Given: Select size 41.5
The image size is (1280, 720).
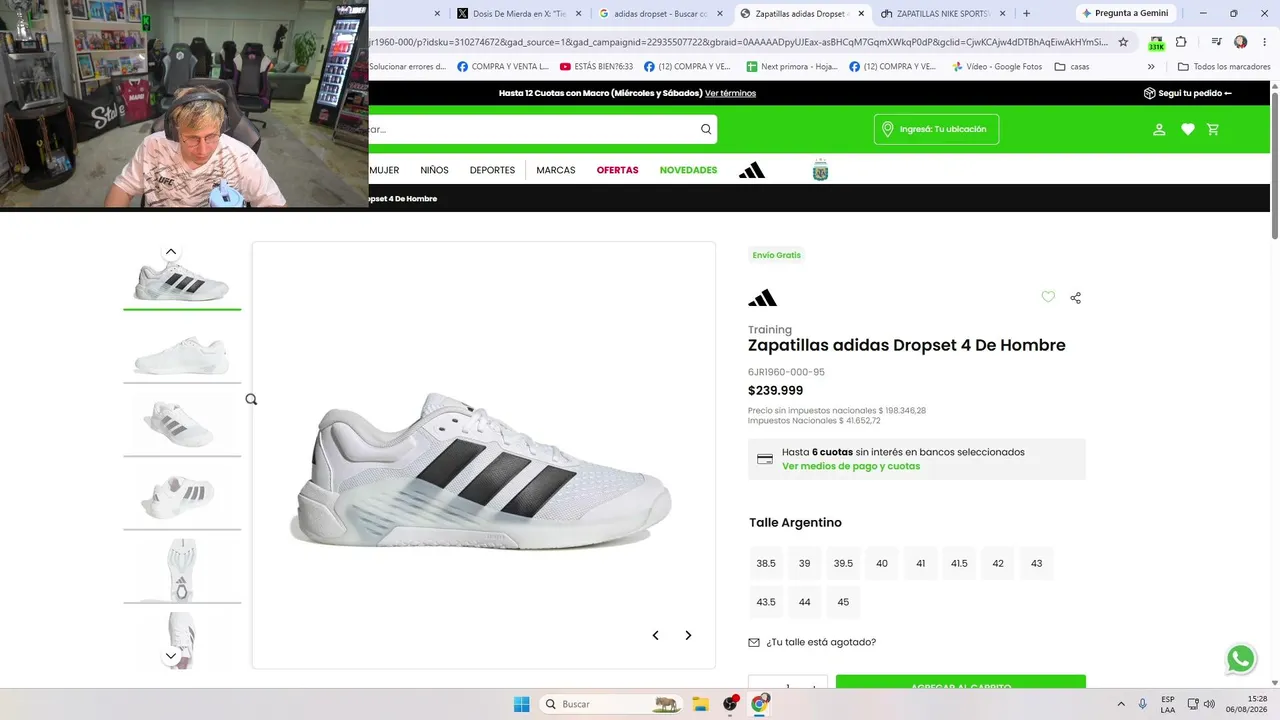Looking at the screenshot, I should [959, 563].
